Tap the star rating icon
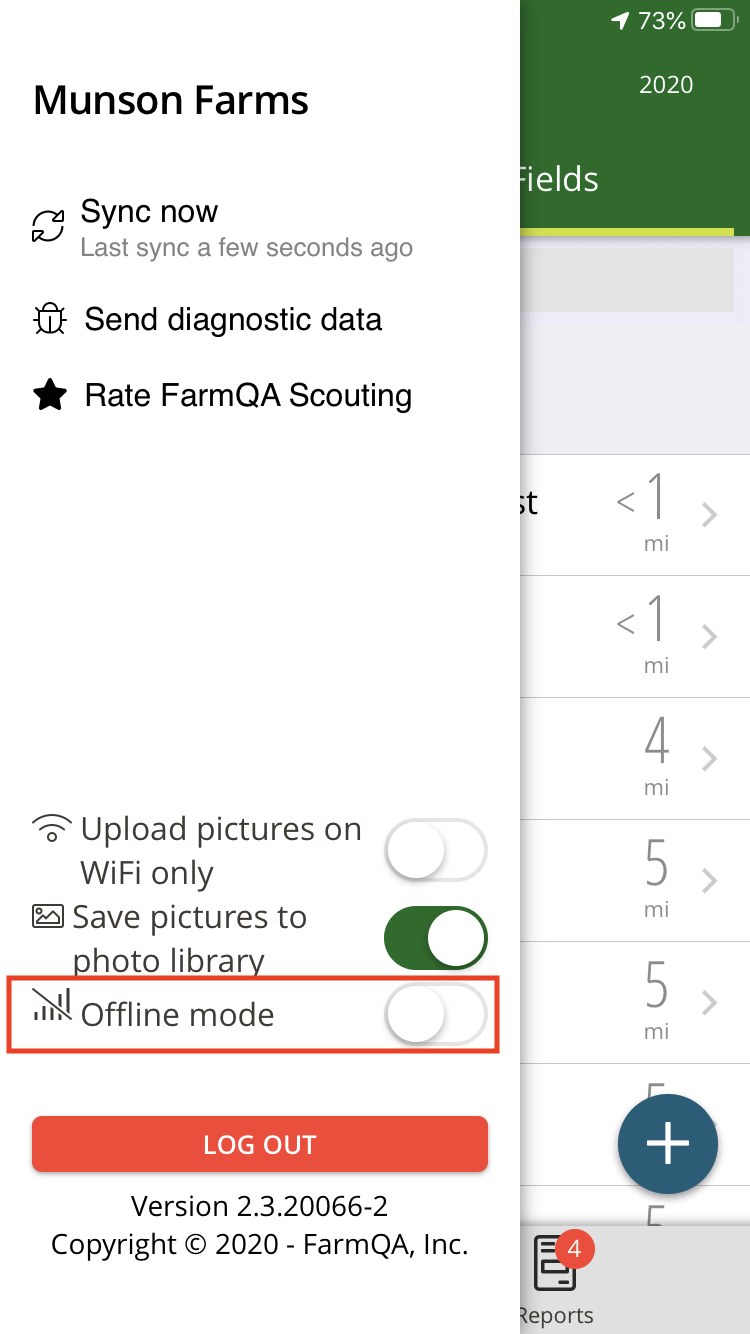Viewport: 750px width, 1334px height. (x=49, y=396)
